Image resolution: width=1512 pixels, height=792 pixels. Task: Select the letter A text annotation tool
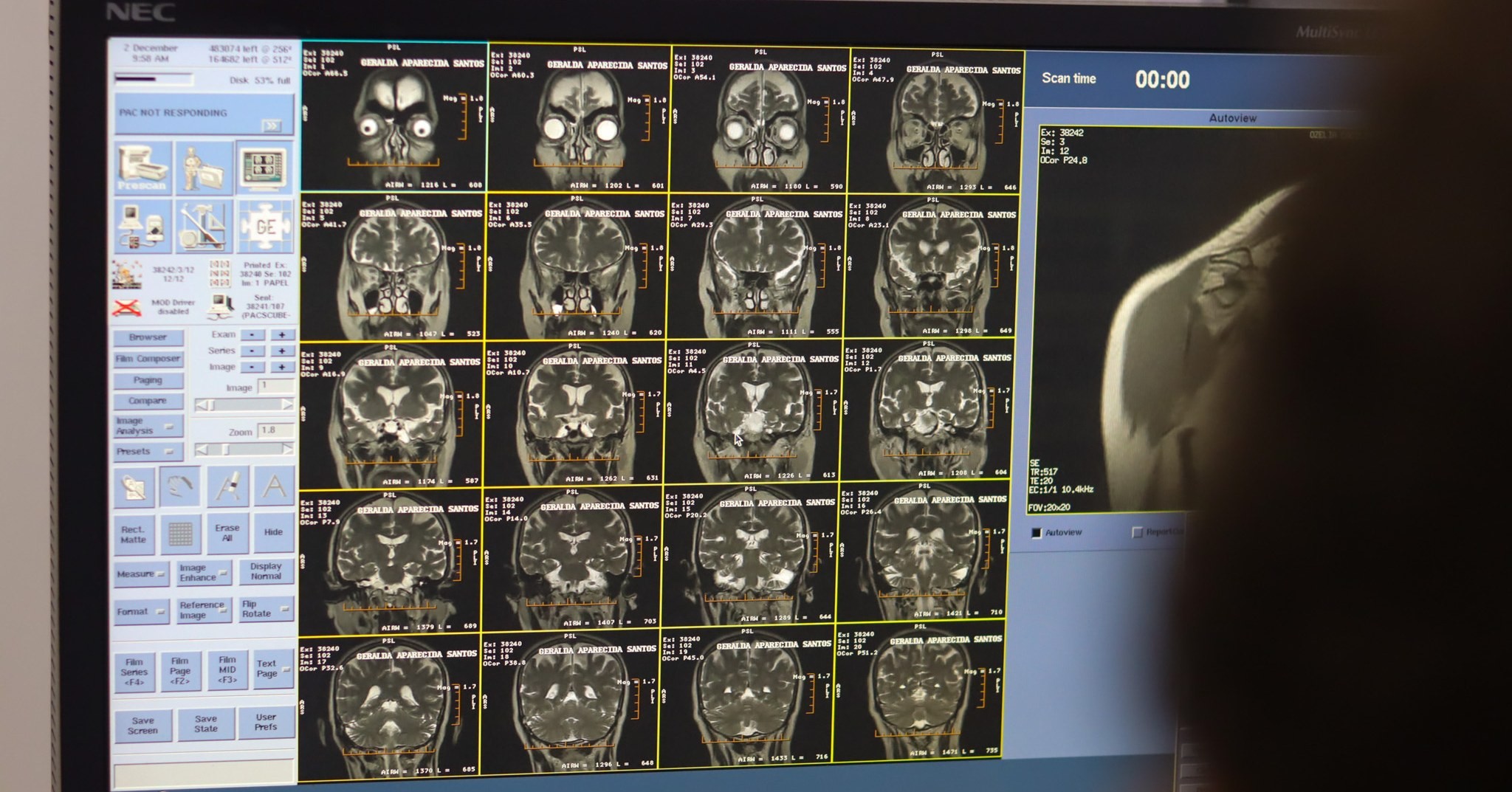tap(274, 485)
